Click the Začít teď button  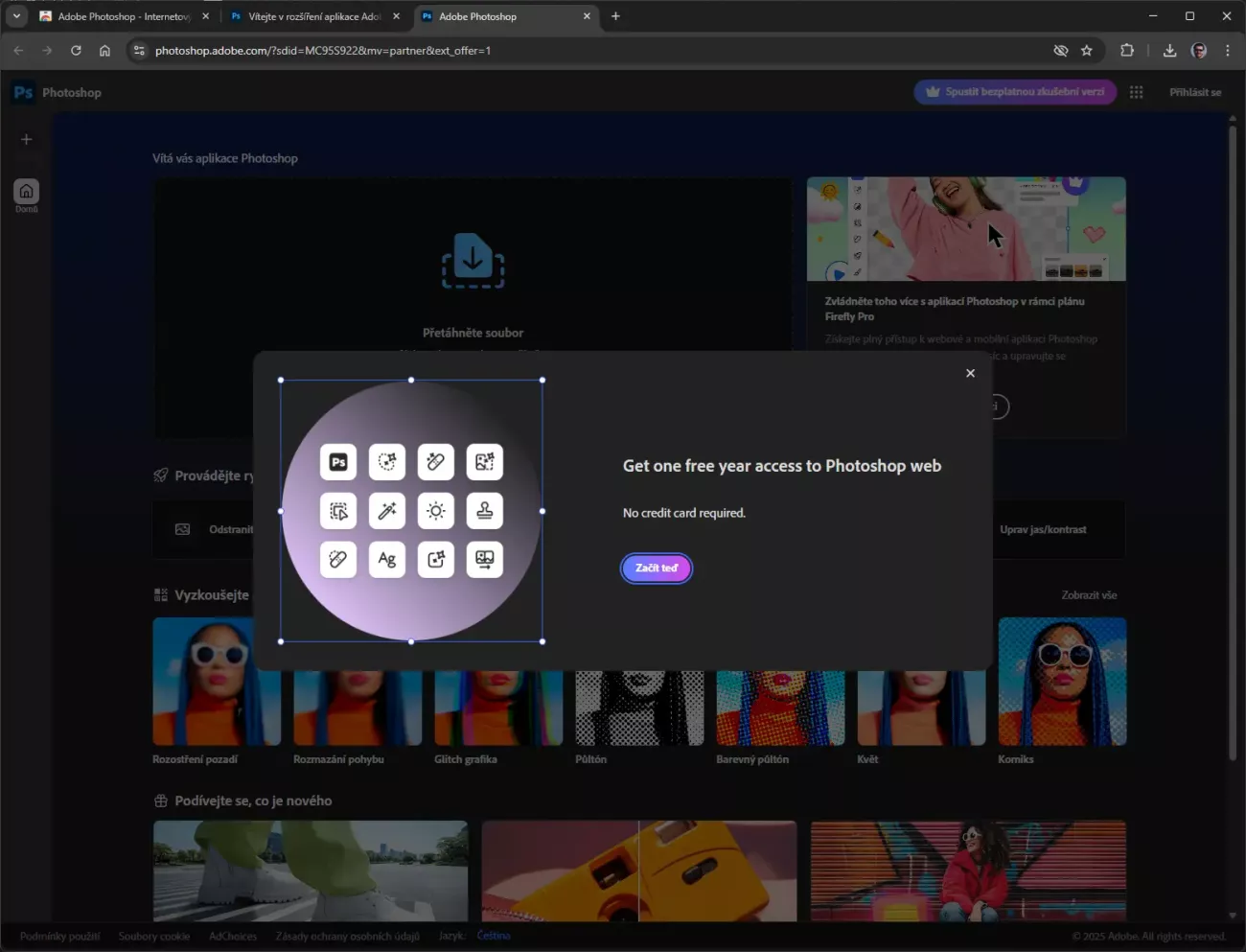coord(657,569)
